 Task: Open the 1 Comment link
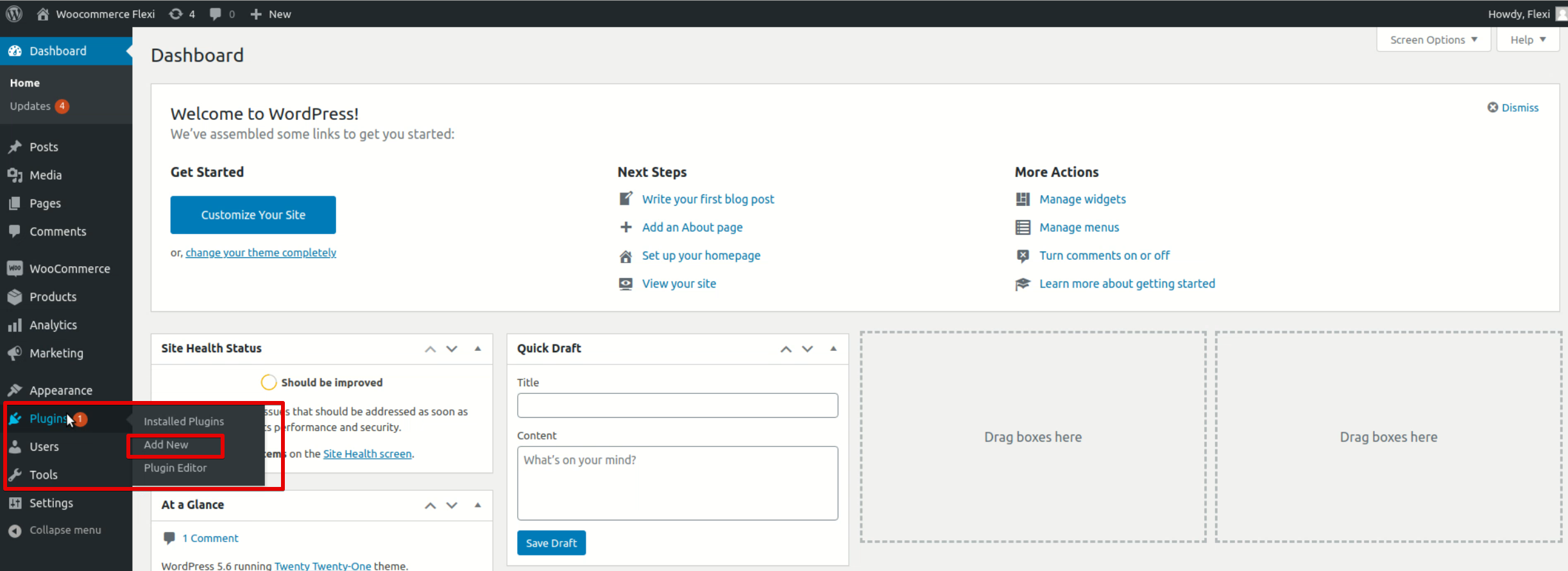tap(210, 538)
